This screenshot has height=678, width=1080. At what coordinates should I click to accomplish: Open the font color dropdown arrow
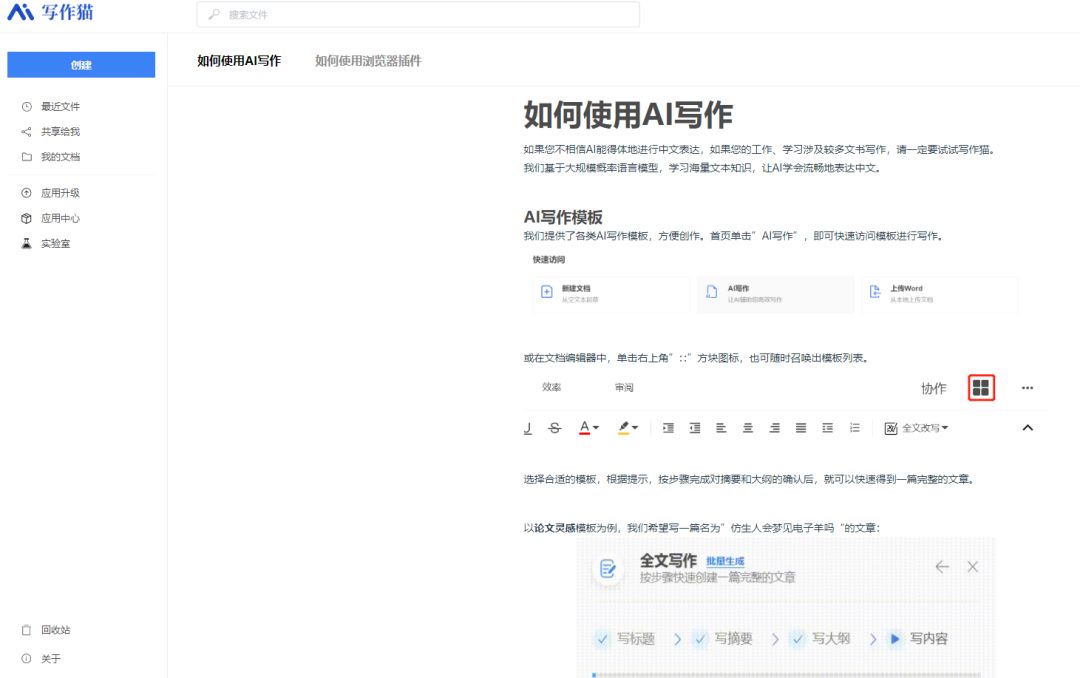596,428
